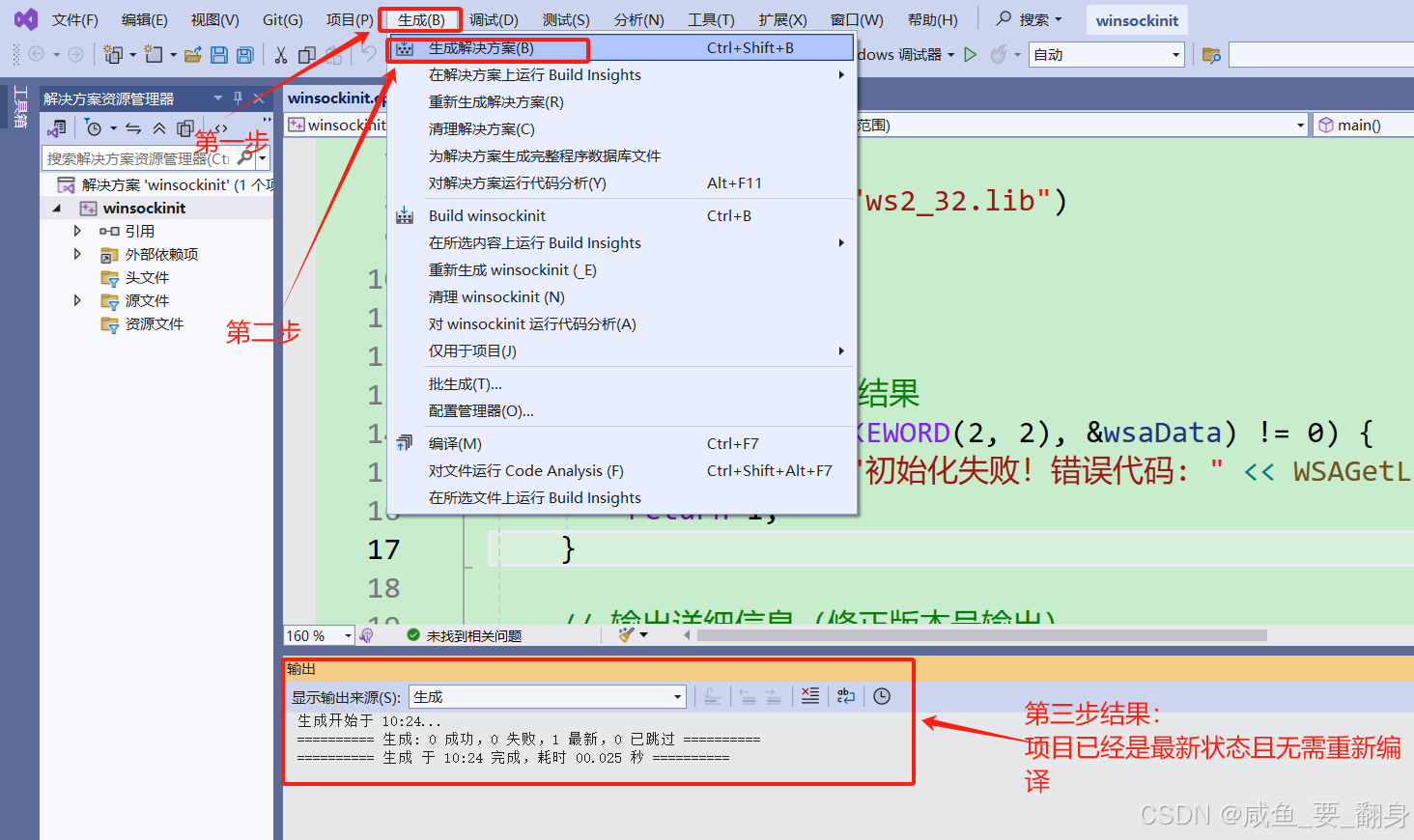The width and height of the screenshot is (1414, 840).
Task: Toggle word wrap in Output panel
Action: tap(846, 696)
